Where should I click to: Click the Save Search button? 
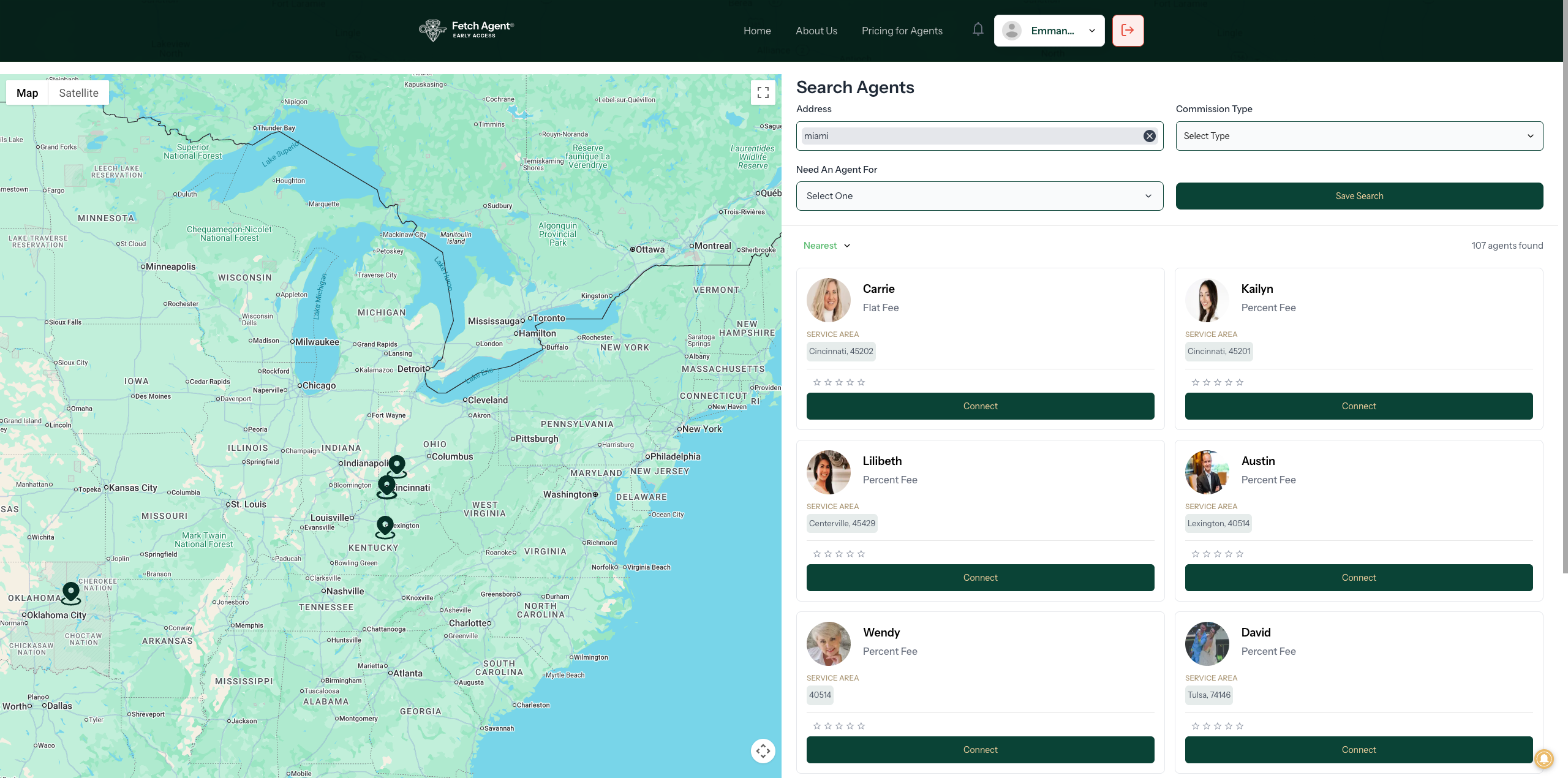click(1359, 196)
